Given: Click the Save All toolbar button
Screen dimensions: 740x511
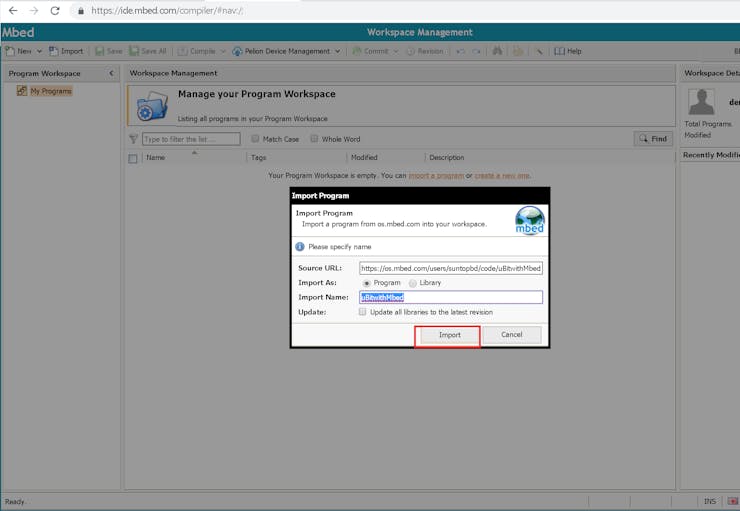Looking at the screenshot, I should coord(148,51).
